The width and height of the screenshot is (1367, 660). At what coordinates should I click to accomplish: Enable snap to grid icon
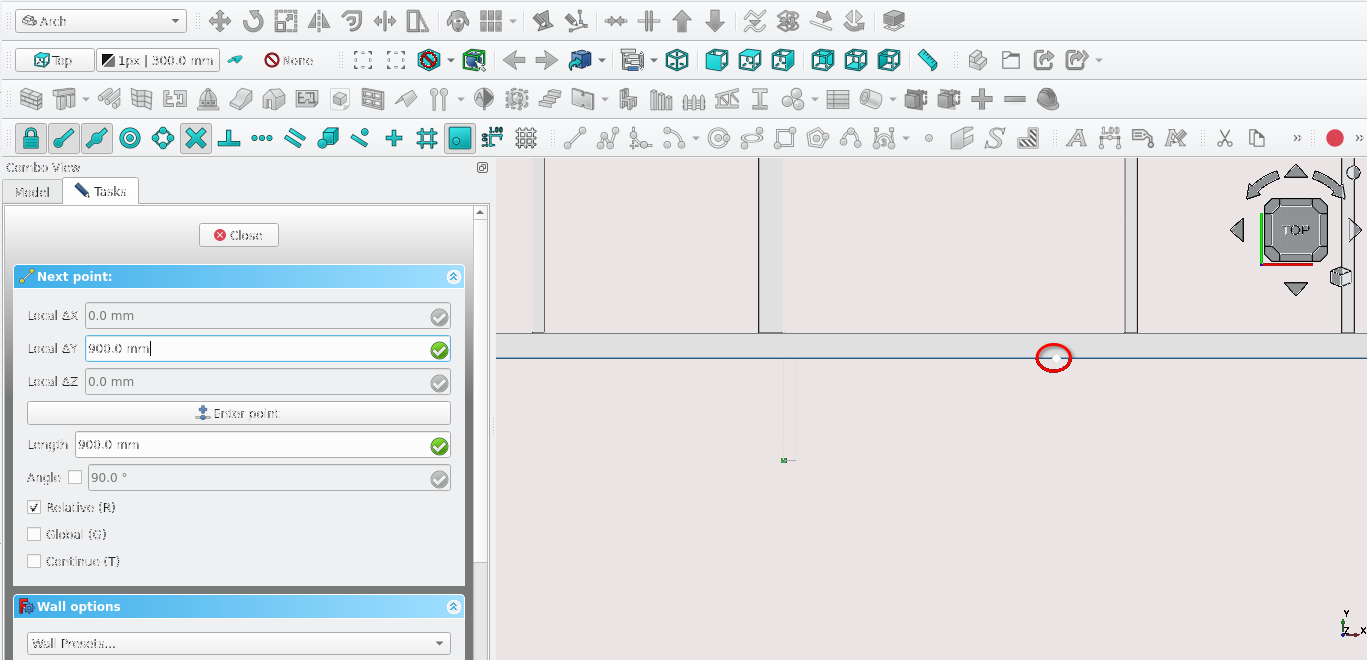coord(427,138)
